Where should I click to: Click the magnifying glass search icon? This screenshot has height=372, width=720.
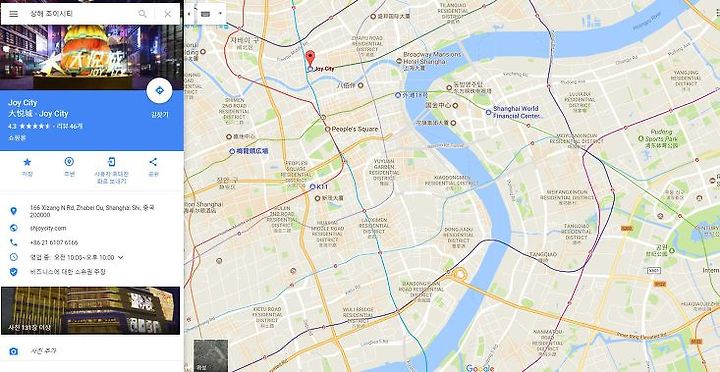[143, 14]
